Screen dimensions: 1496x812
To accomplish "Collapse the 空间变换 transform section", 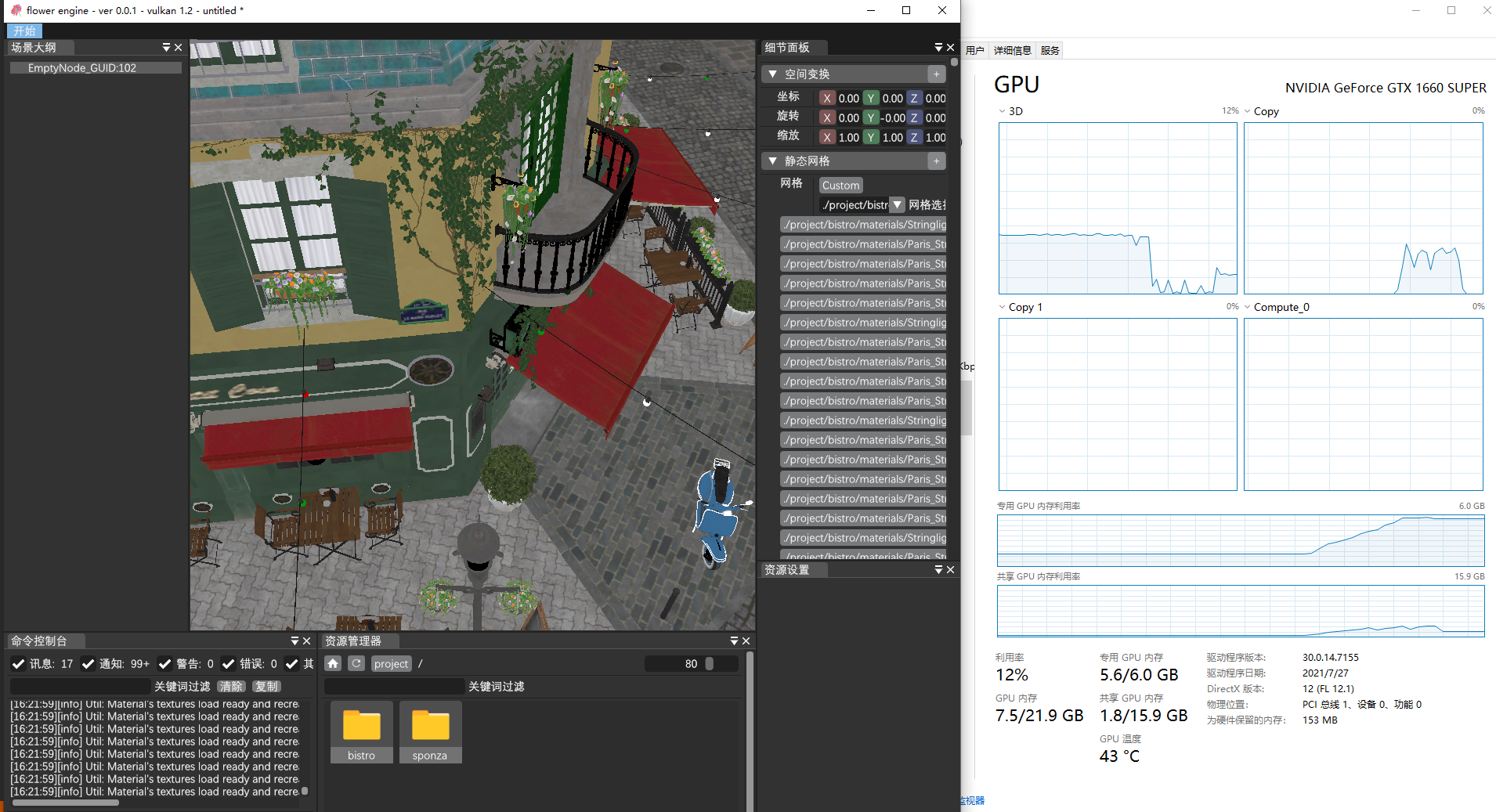I will pyautogui.click(x=773, y=74).
